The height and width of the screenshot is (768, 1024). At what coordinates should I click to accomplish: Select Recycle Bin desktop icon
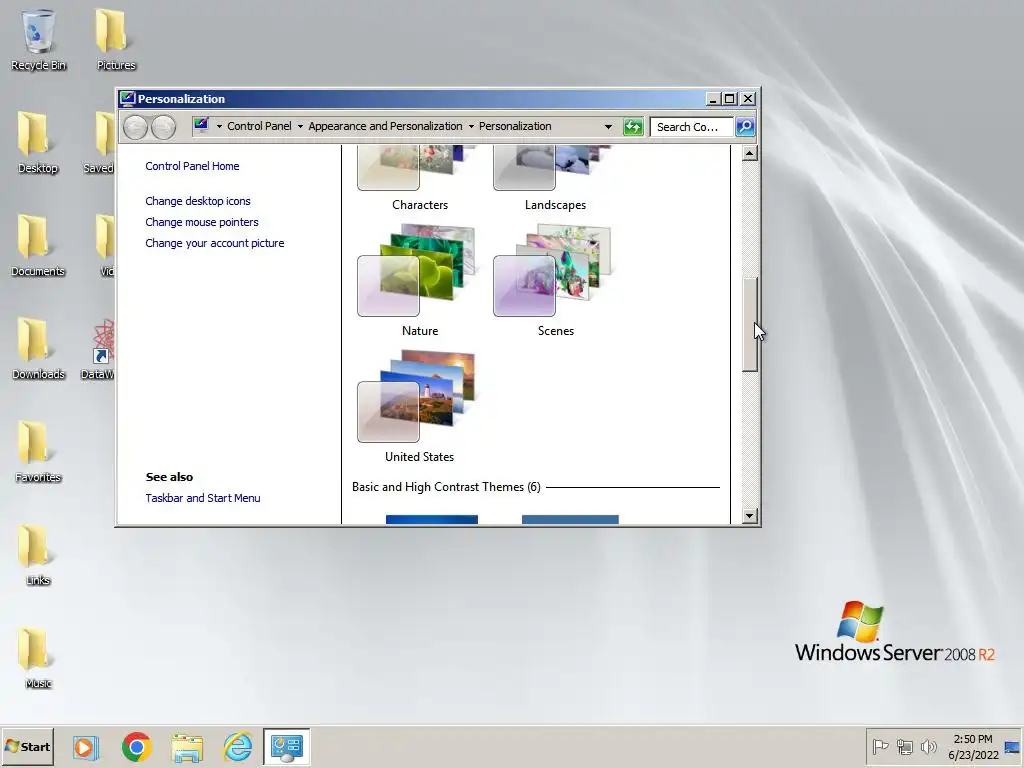(38, 40)
